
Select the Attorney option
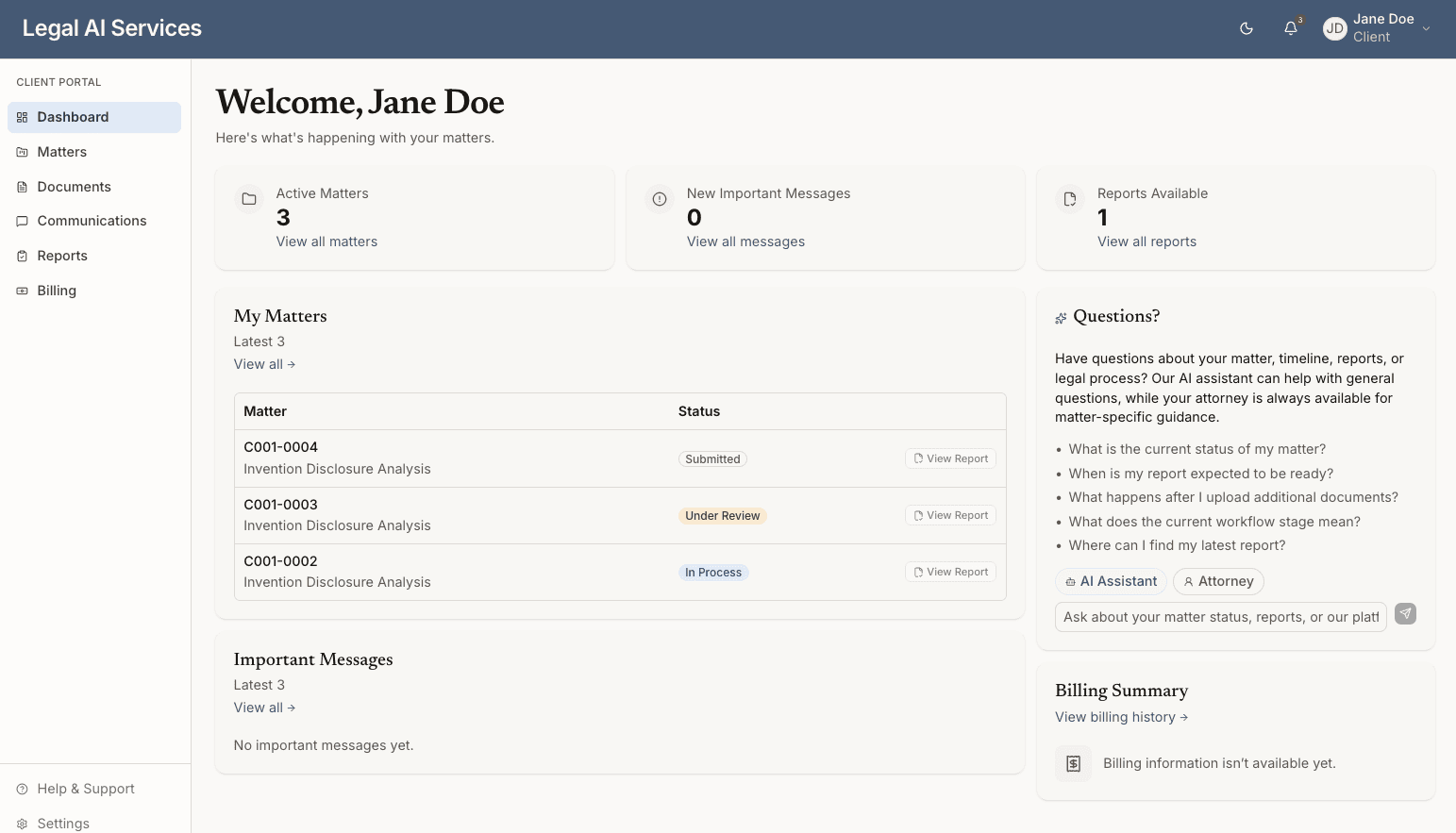click(1218, 581)
